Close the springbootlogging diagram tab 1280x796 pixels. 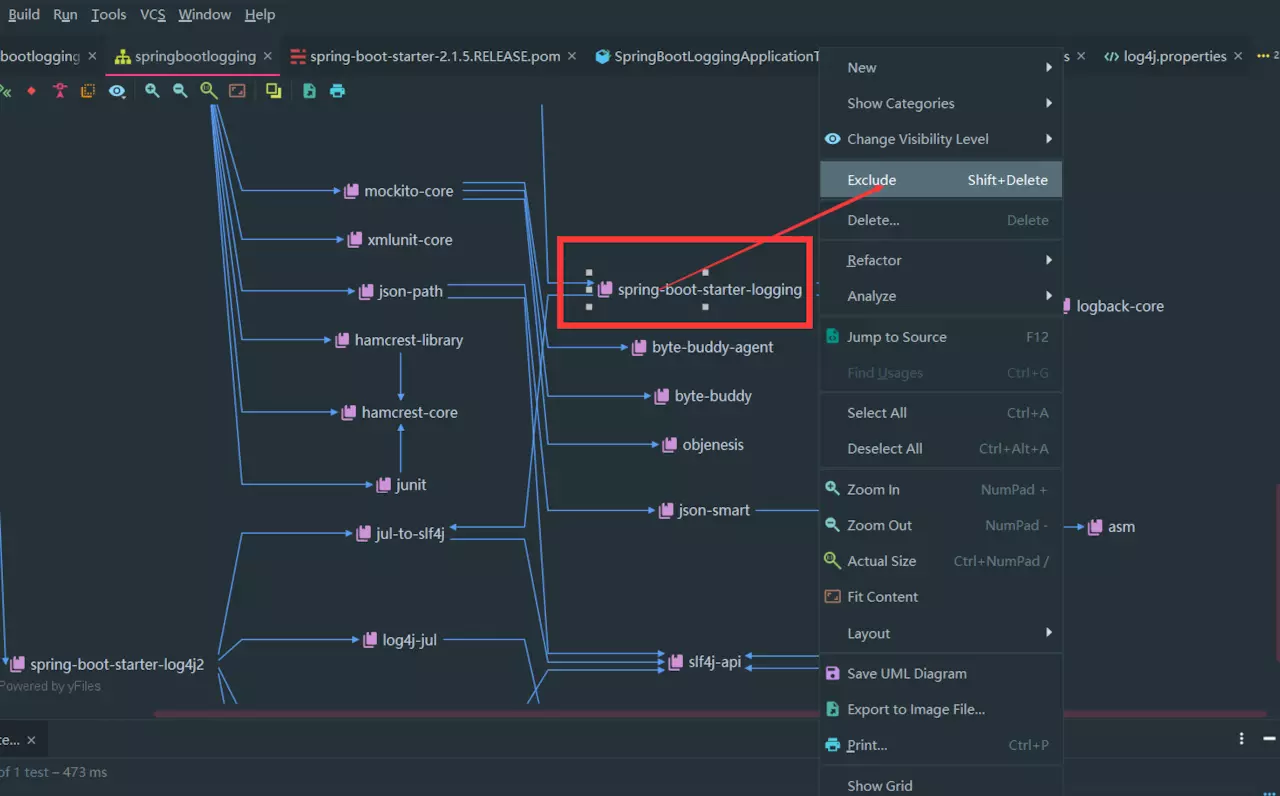click(x=268, y=57)
